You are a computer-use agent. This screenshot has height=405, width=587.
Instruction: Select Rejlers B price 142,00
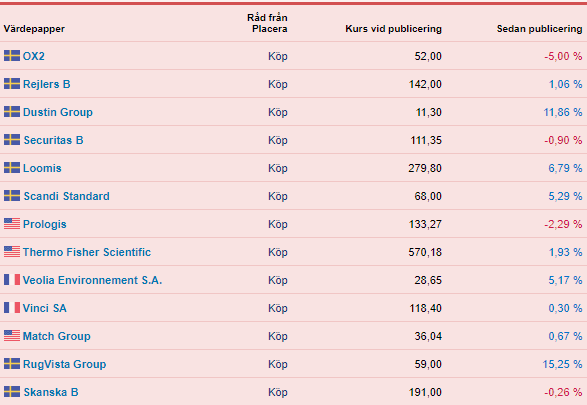[x=425, y=84]
